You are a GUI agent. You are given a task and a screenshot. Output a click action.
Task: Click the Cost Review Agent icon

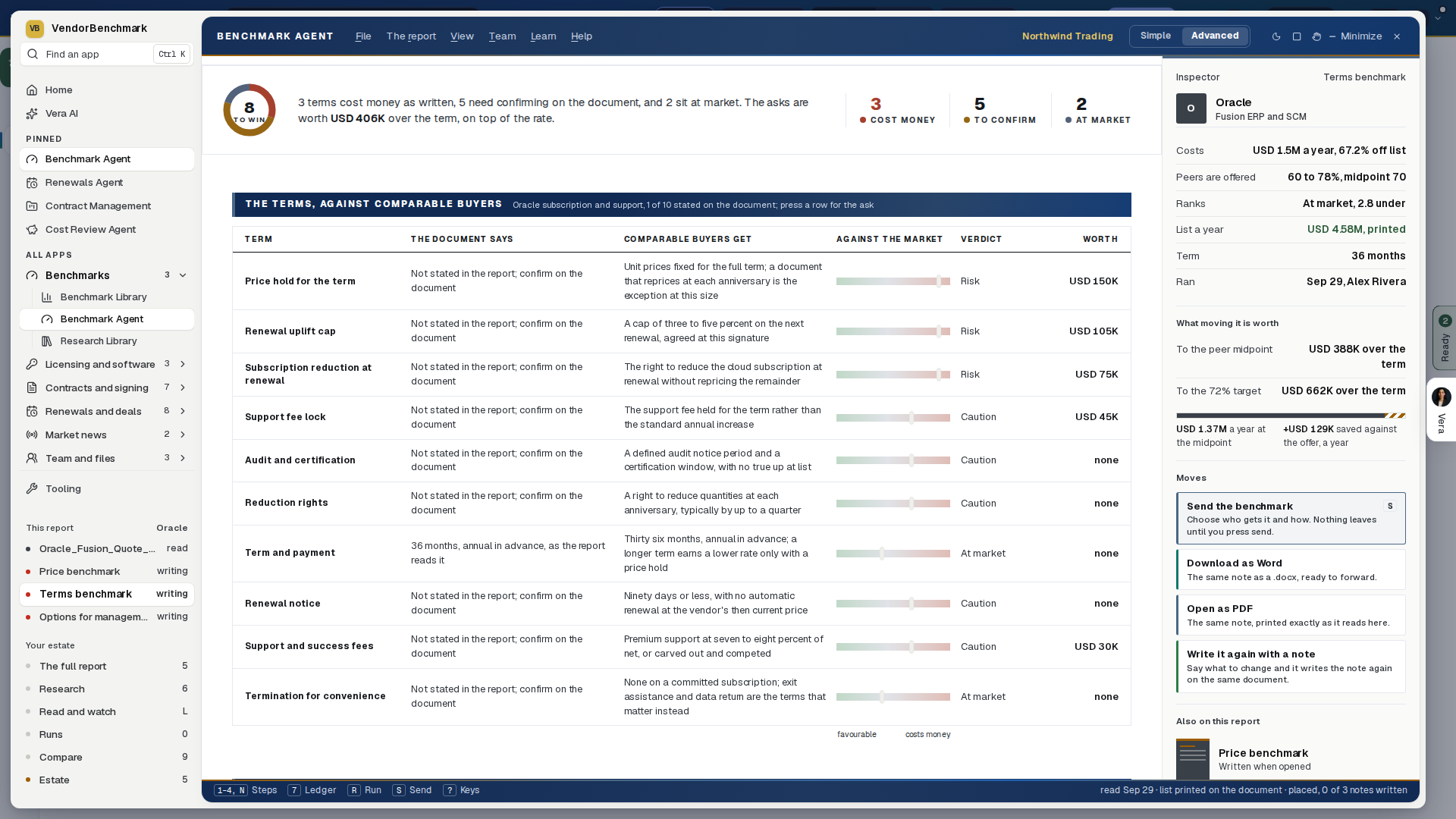coord(32,230)
